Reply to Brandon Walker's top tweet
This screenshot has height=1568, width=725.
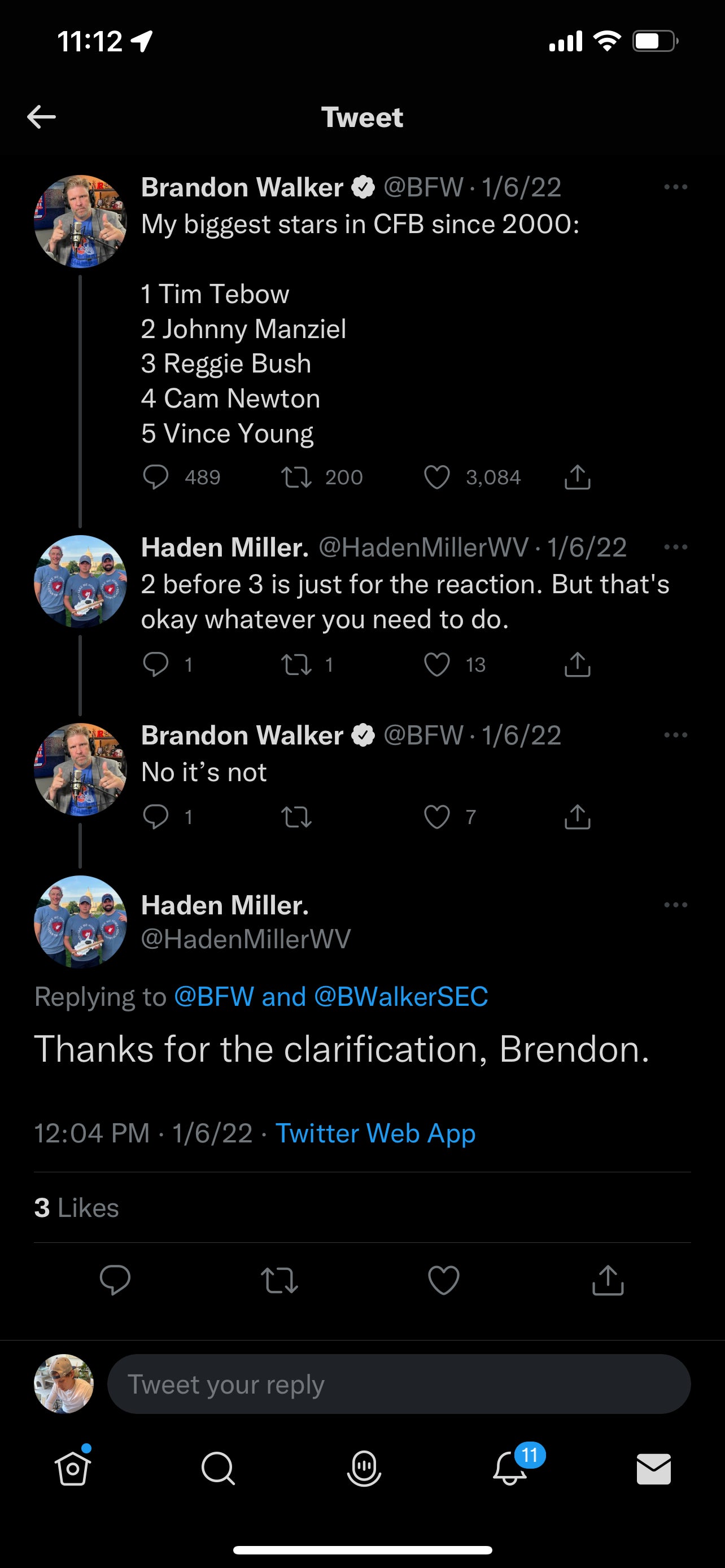tap(155, 477)
